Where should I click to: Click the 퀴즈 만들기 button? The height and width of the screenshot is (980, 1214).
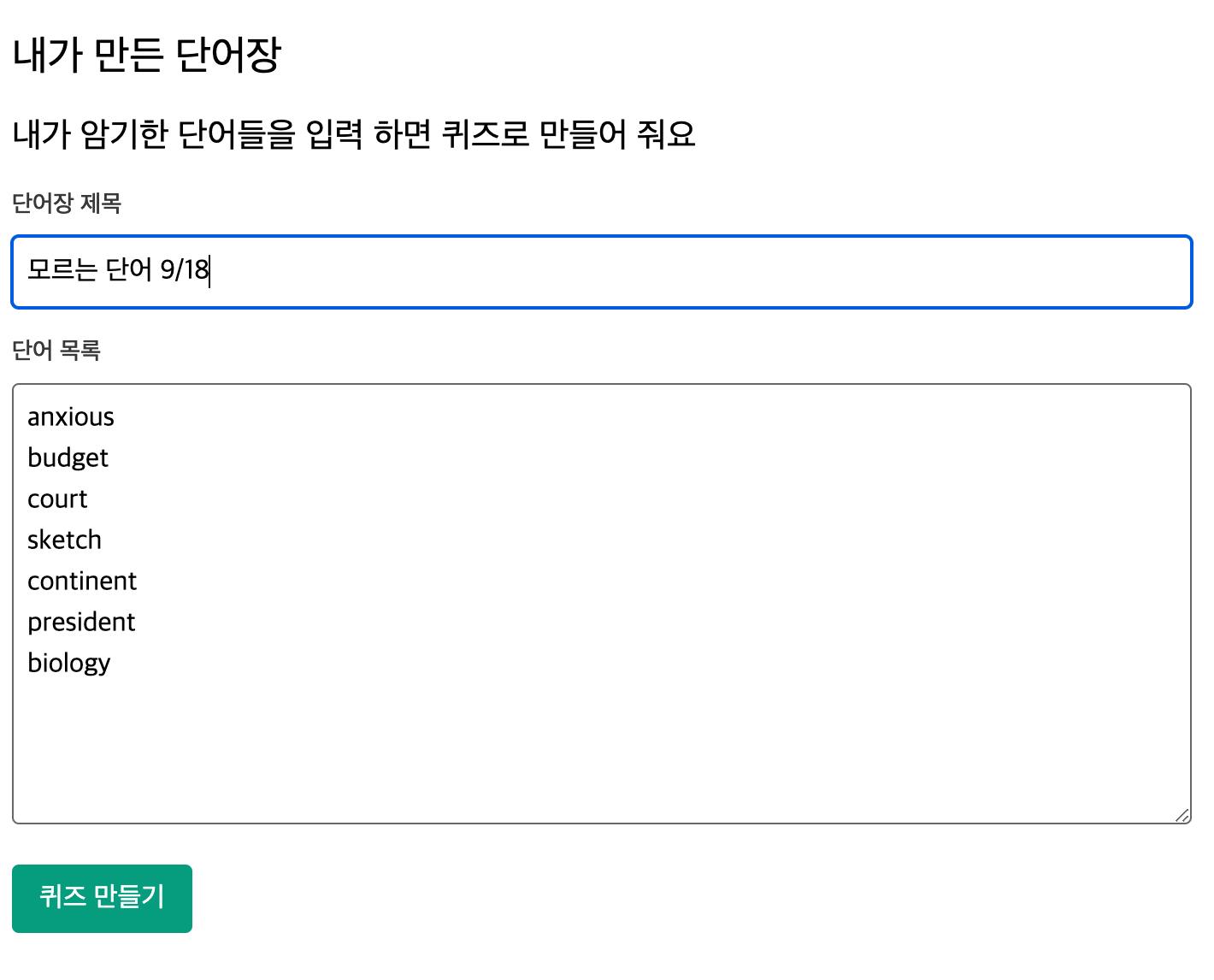coord(102,898)
